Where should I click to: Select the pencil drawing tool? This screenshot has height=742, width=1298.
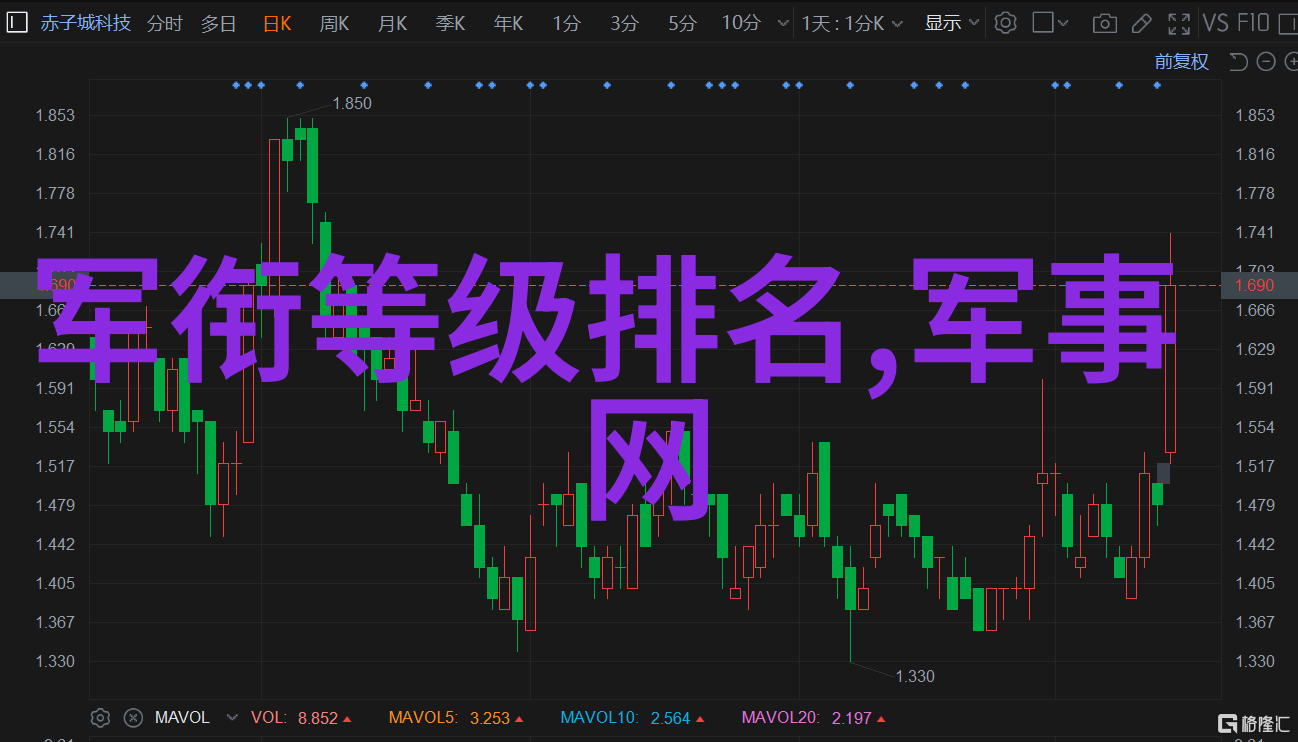1143,22
